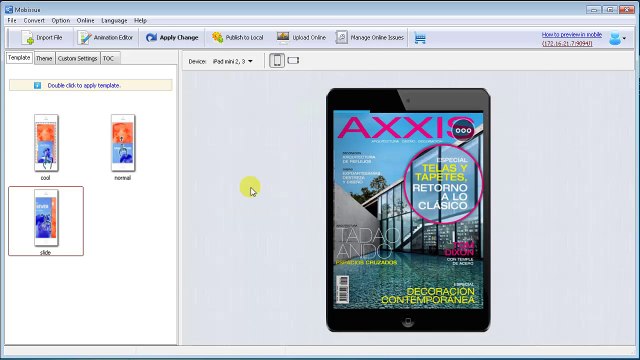Click Upload Online button
Viewport: 640px width, 360px height.
click(x=301, y=38)
